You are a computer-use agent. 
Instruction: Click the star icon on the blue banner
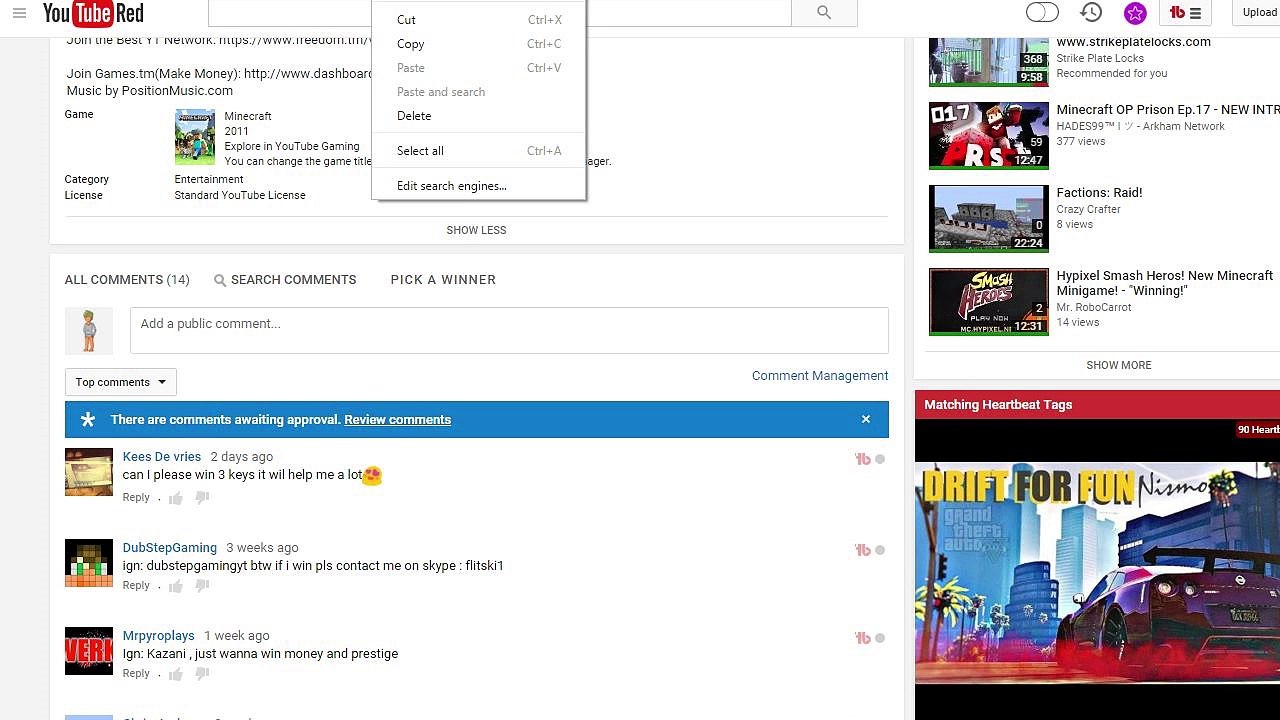88,420
